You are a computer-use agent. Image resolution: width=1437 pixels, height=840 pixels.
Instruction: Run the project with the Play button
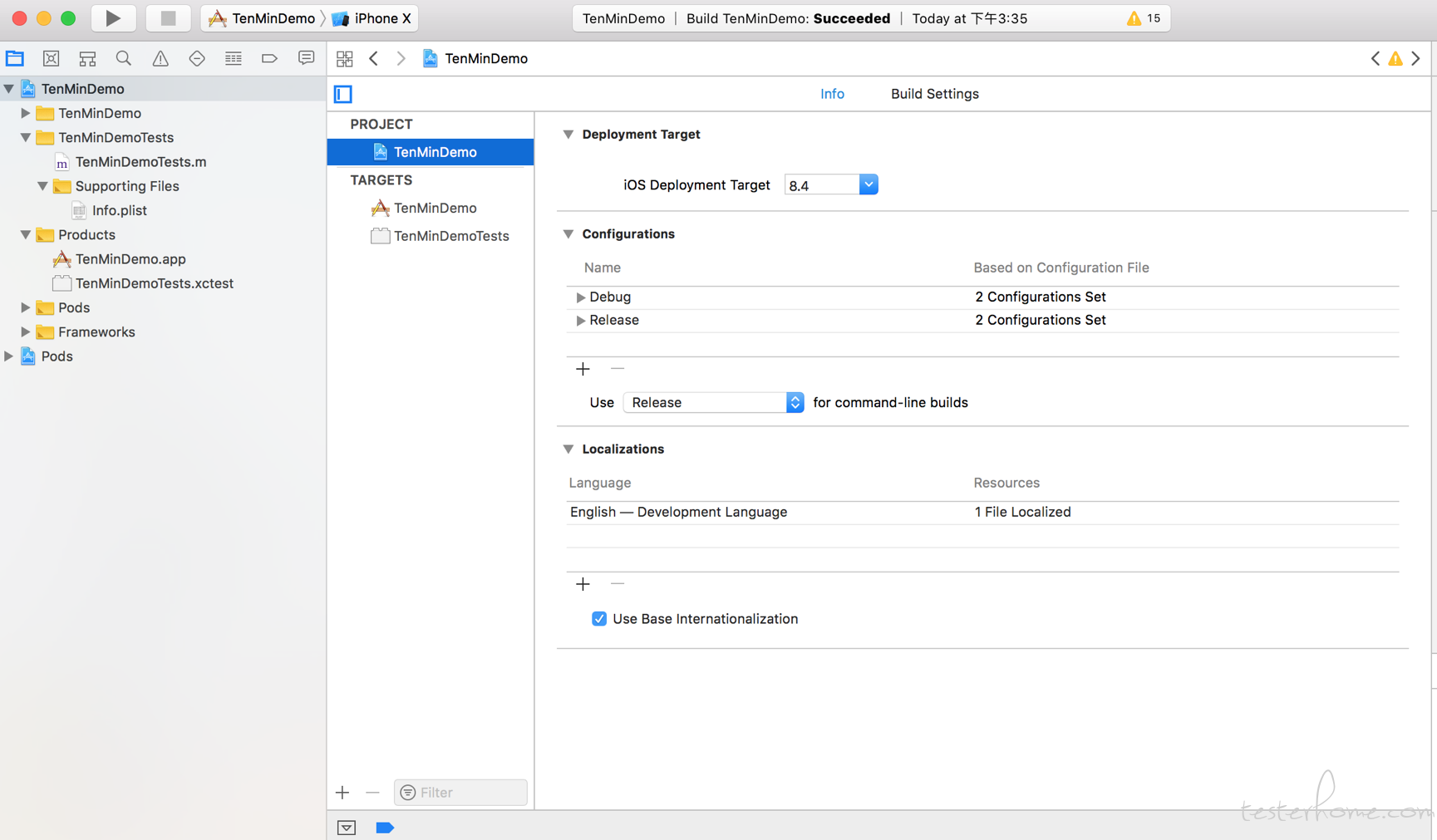(113, 18)
